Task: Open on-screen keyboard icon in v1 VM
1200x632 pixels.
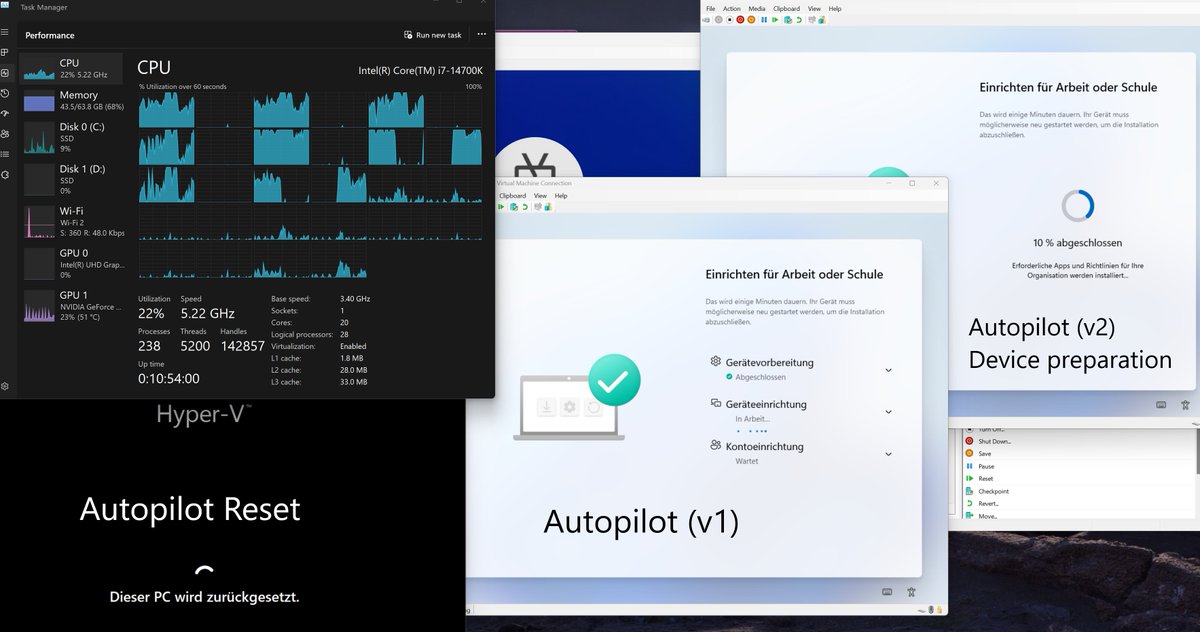Action: [x=888, y=592]
